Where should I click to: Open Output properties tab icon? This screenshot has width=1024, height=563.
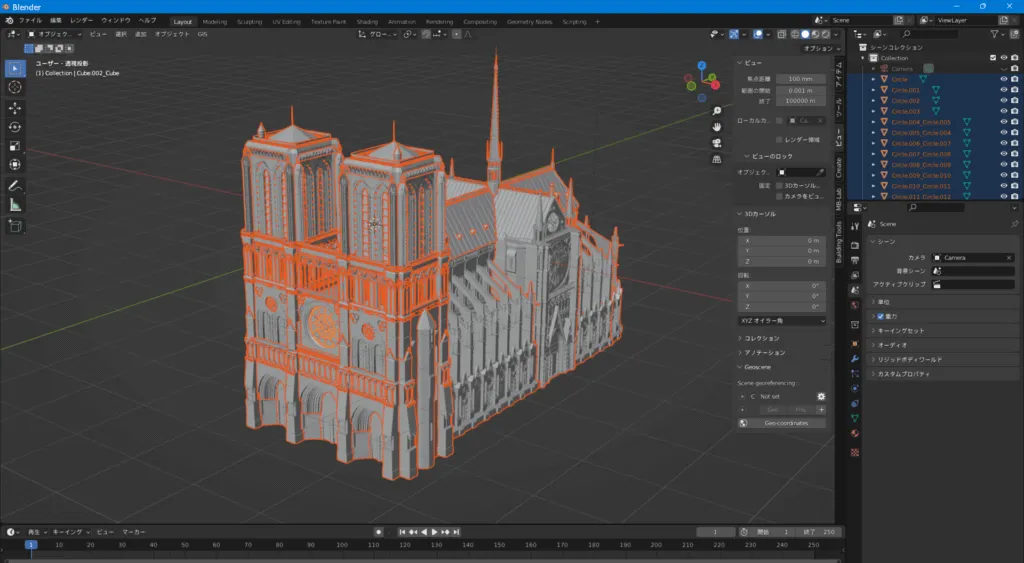pyautogui.click(x=855, y=260)
